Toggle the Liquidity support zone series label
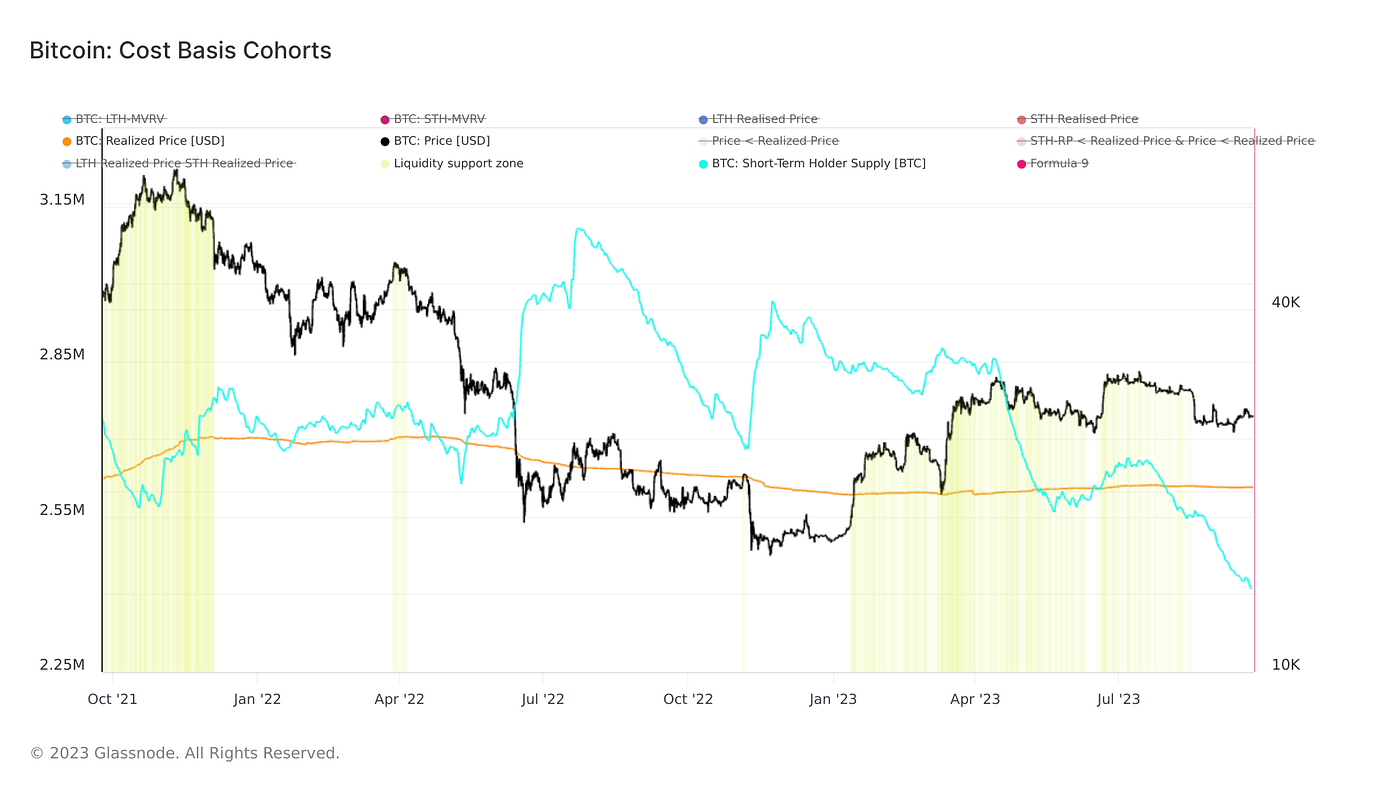The image size is (1400, 788). [458, 163]
